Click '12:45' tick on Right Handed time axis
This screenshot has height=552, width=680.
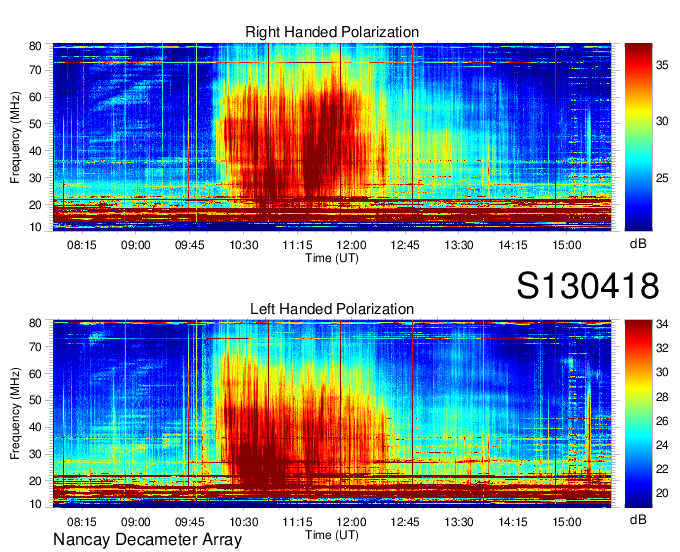click(405, 245)
